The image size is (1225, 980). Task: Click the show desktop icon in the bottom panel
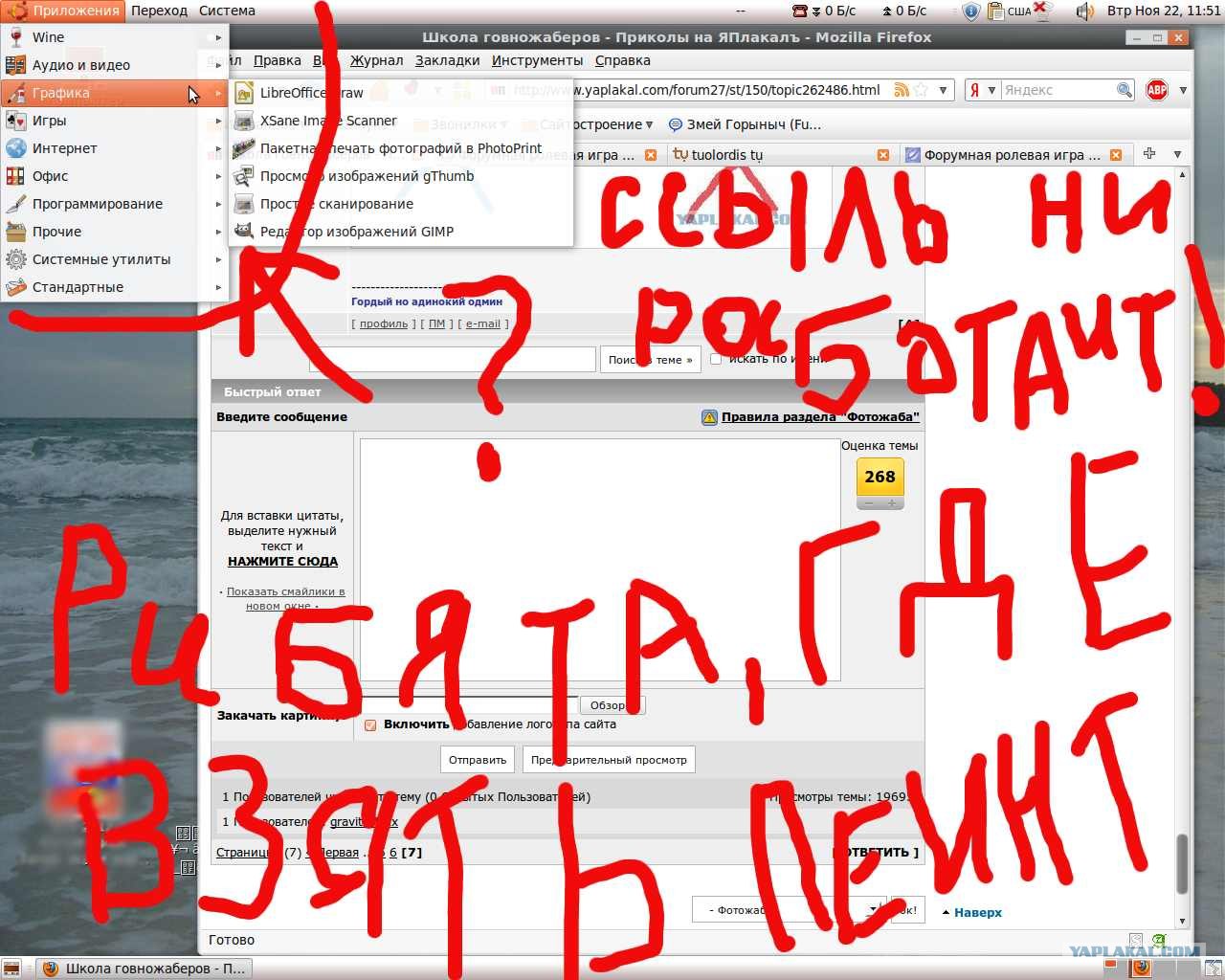click(11, 969)
